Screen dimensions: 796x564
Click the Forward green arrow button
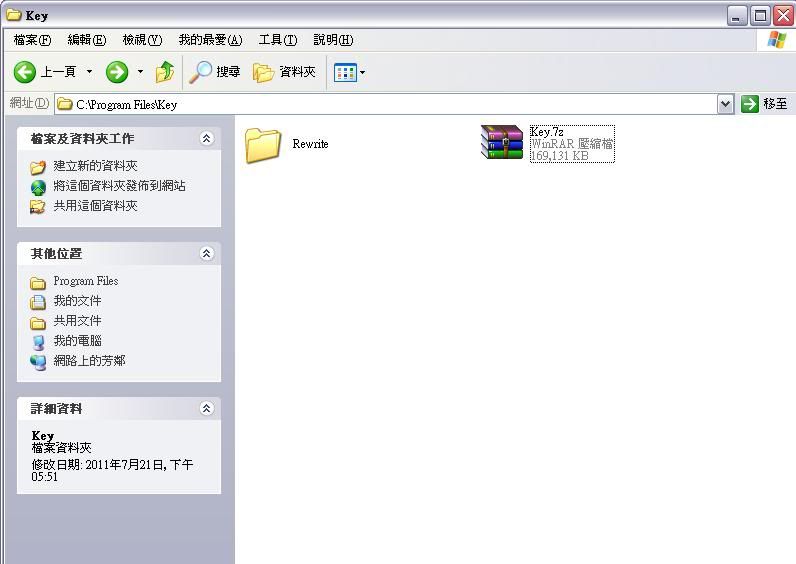117,72
